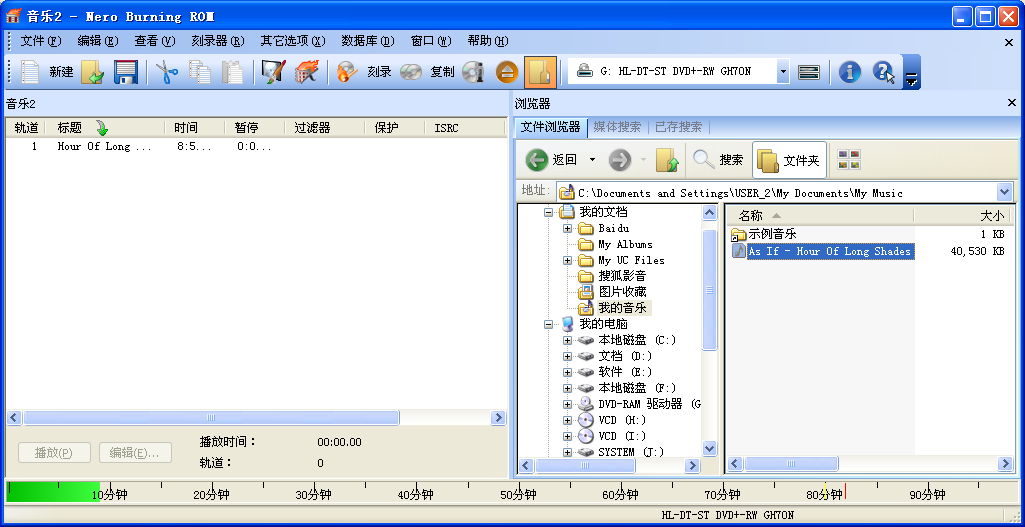Click the 刻录 (Burn) button

pyautogui.click(x=379, y=72)
